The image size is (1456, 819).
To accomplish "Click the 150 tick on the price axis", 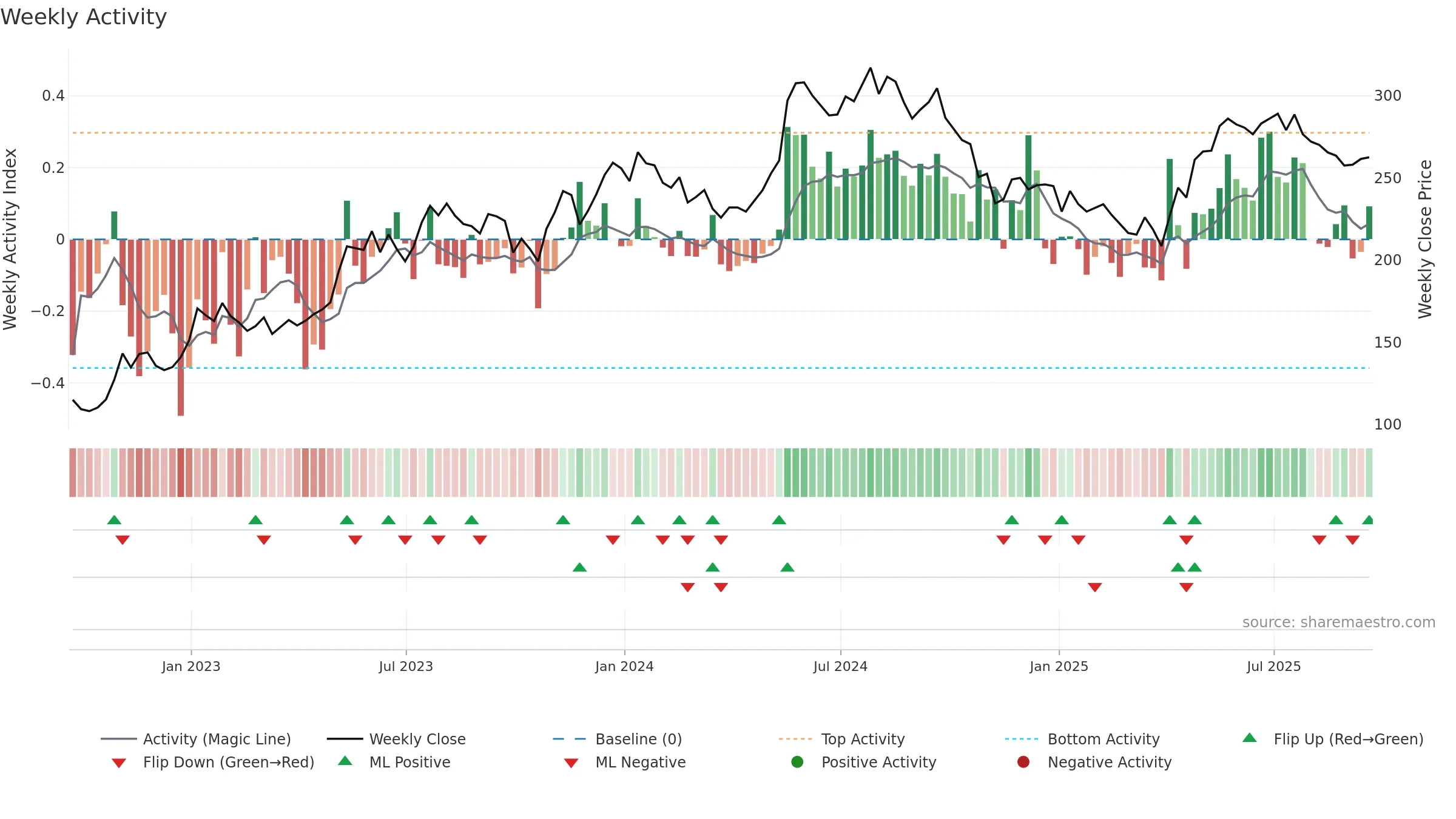I will tap(1388, 343).
